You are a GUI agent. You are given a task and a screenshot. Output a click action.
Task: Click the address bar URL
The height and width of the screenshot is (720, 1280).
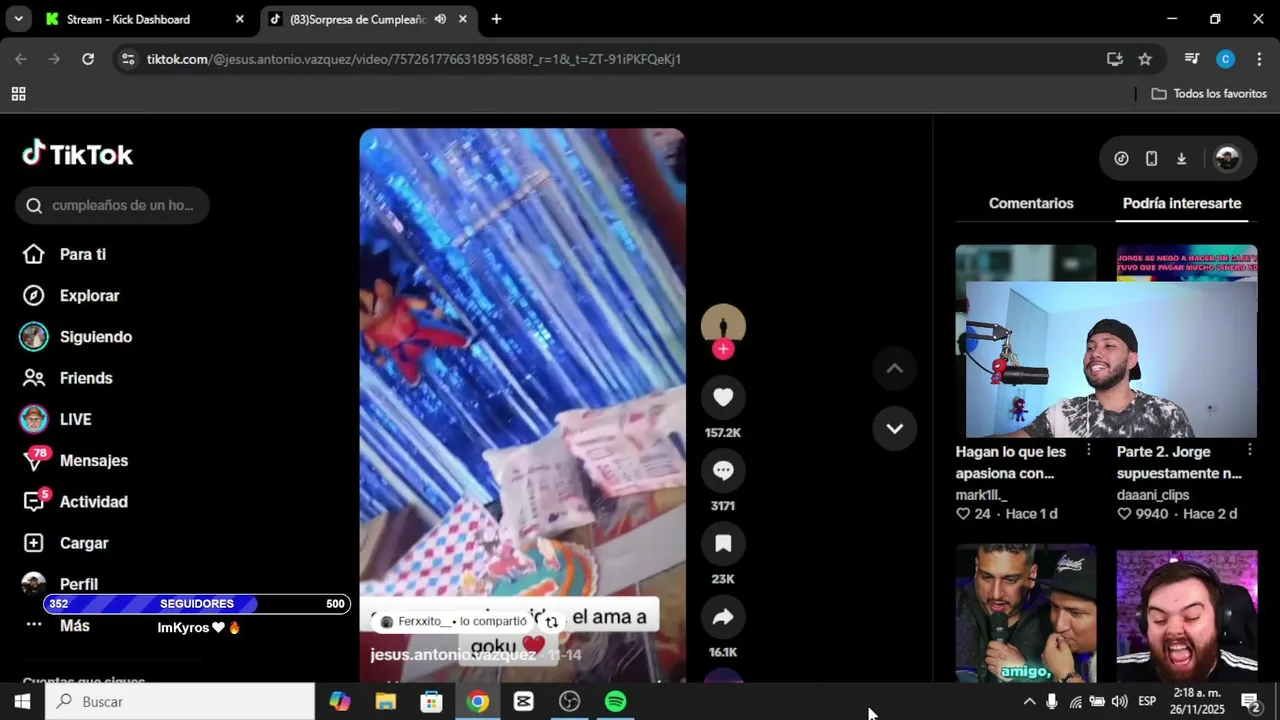tap(414, 59)
